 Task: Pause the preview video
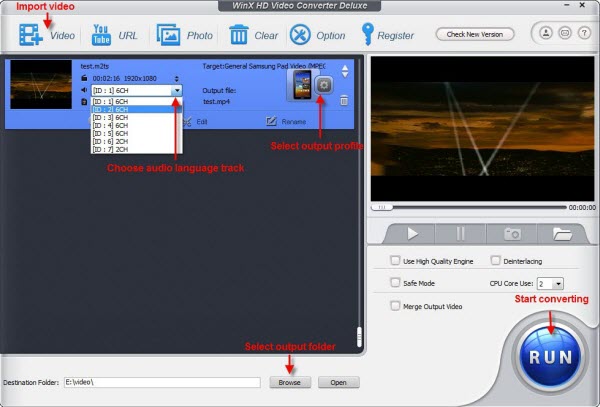pos(461,233)
